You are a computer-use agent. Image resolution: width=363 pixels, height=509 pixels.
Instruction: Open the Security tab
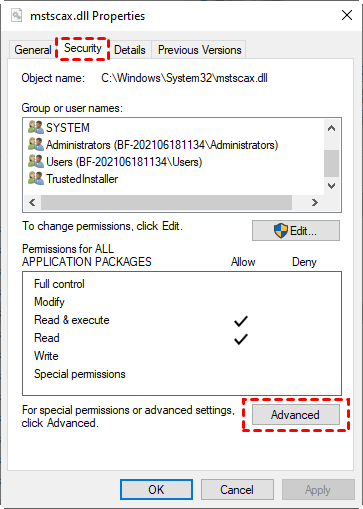pyautogui.click(x=83, y=48)
